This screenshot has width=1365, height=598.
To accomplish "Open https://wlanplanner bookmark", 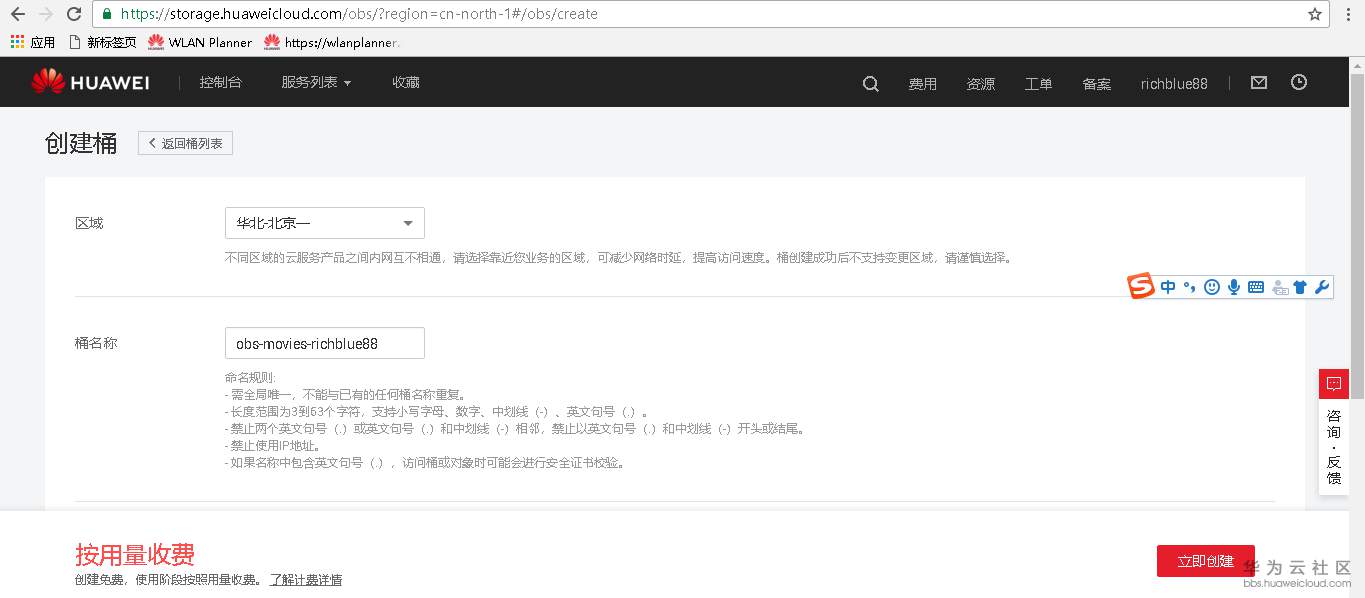I will (332, 42).
